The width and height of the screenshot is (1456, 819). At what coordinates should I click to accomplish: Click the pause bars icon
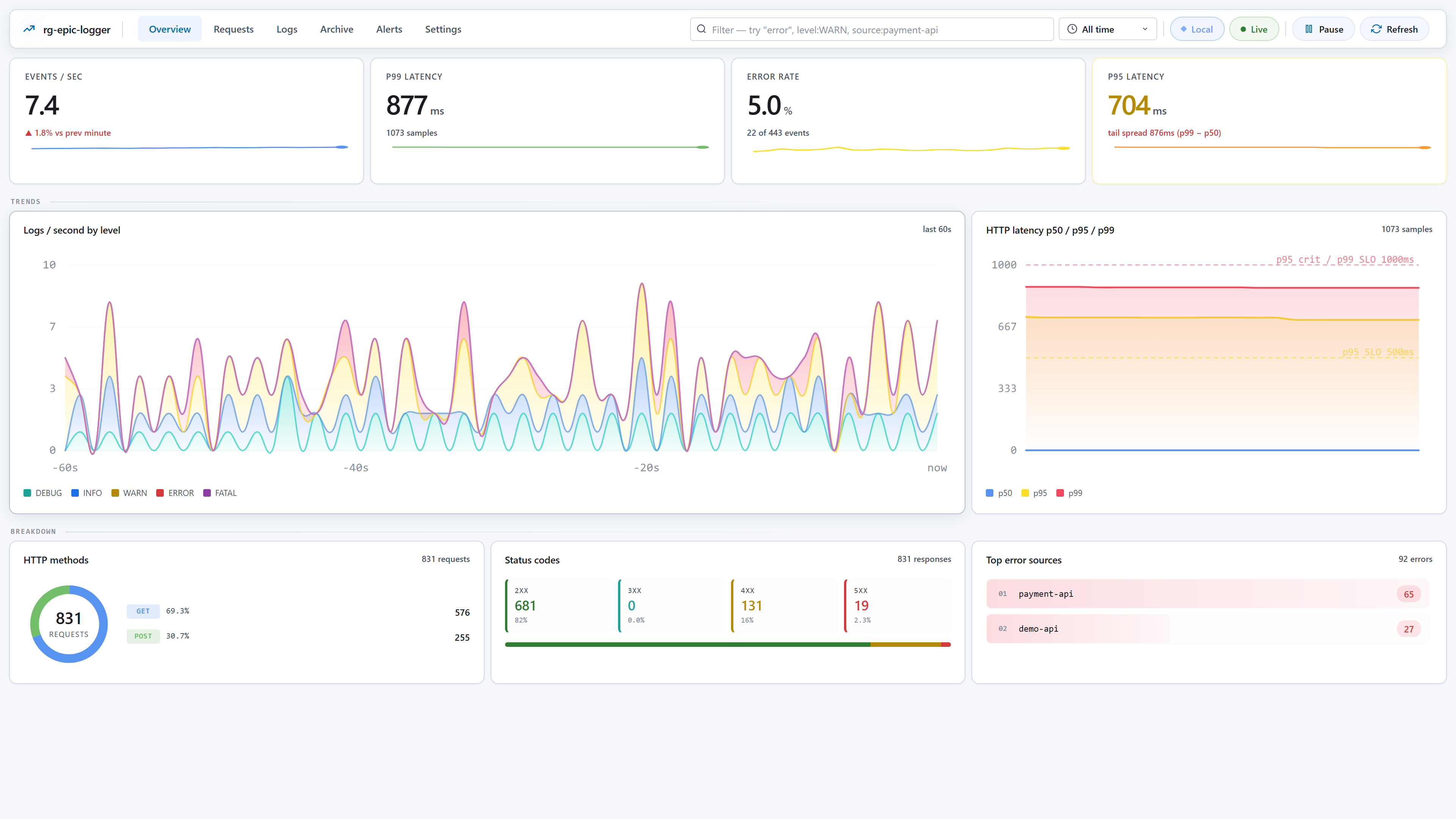click(1309, 30)
